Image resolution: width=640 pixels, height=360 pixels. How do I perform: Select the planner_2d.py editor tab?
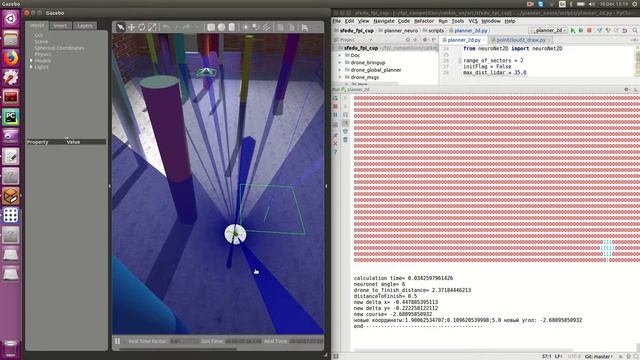click(464, 40)
